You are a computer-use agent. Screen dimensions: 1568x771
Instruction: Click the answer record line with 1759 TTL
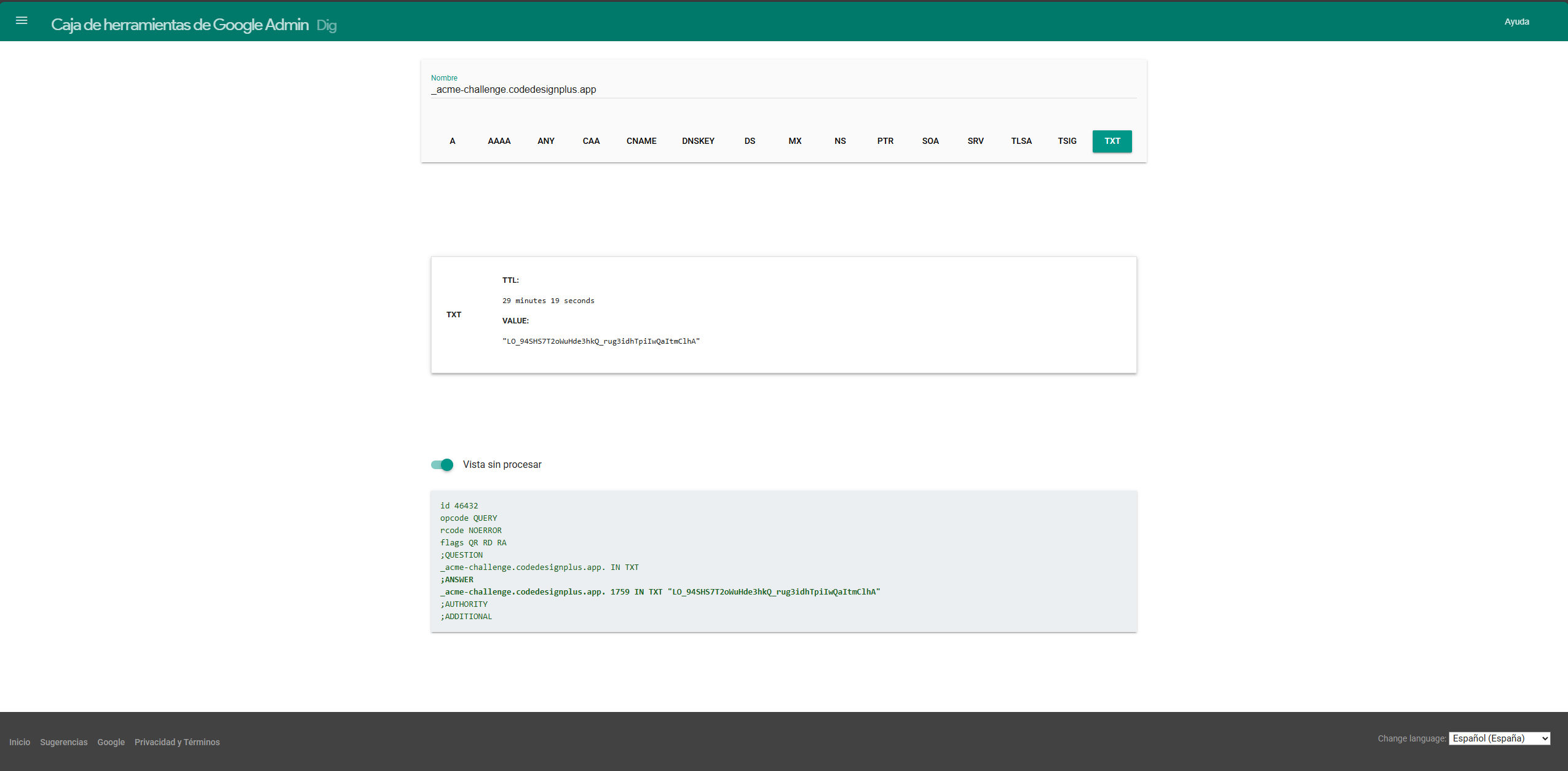[660, 592]
